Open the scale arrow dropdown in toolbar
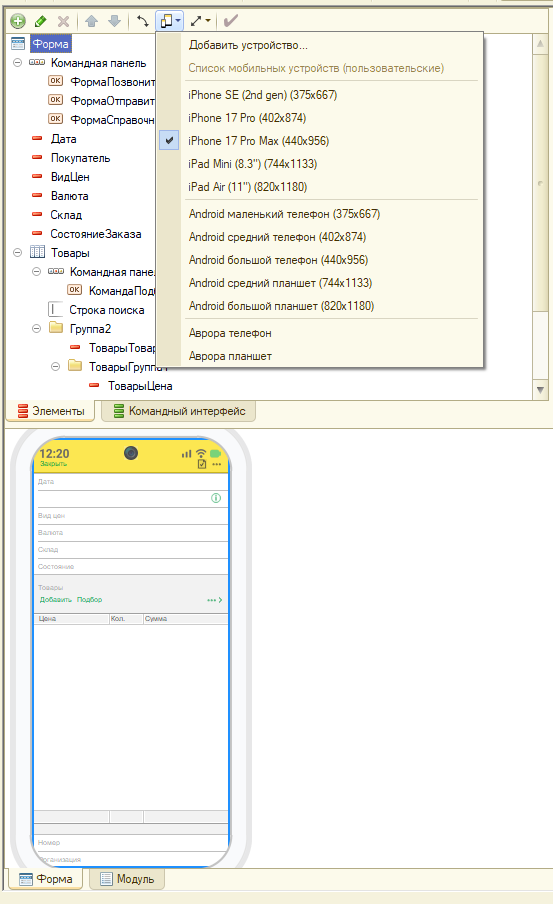Viewport: 553px width, 904px height. (201, 21)
